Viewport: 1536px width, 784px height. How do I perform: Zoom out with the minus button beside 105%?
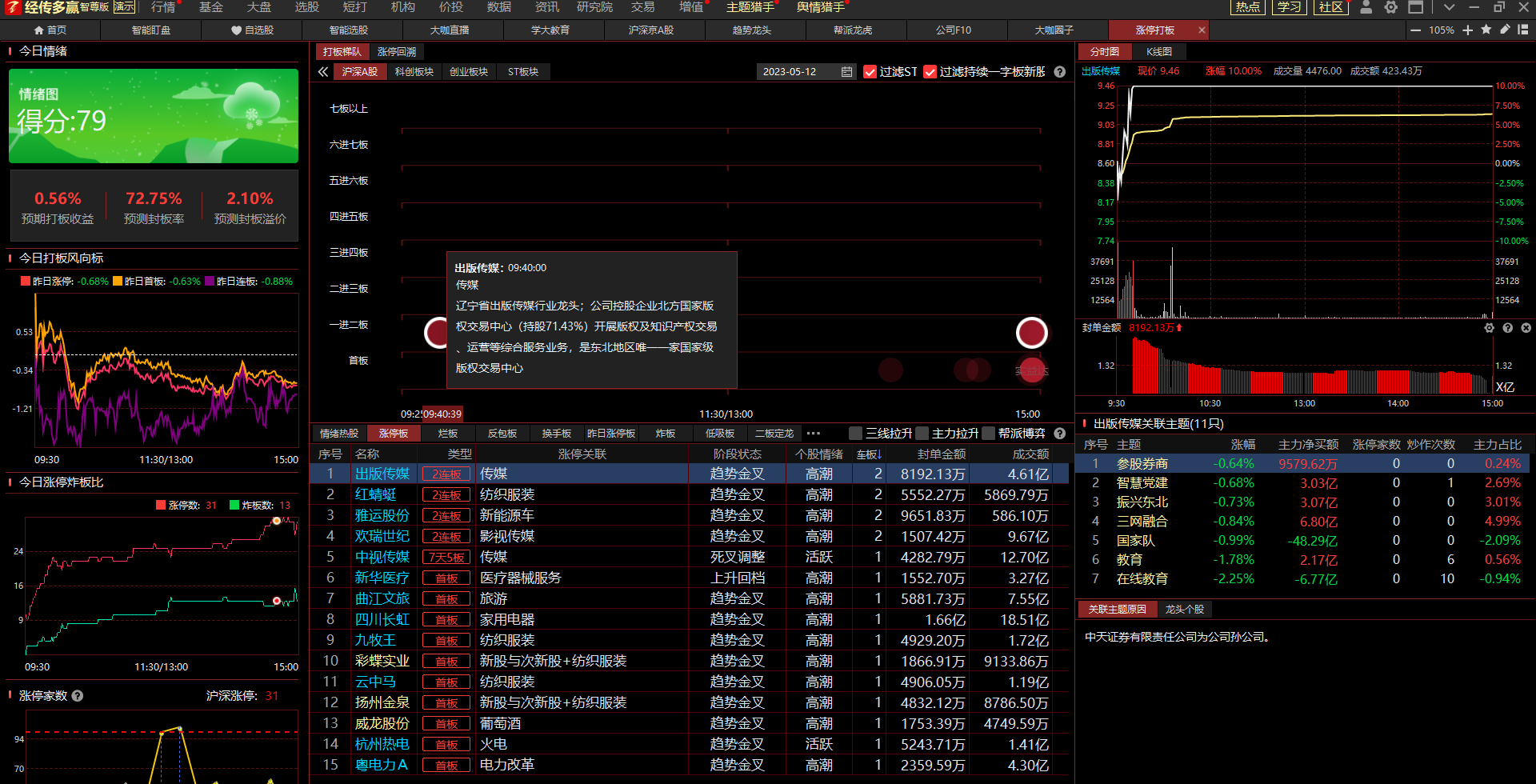pyautogui.click(x=1415, y=30)
